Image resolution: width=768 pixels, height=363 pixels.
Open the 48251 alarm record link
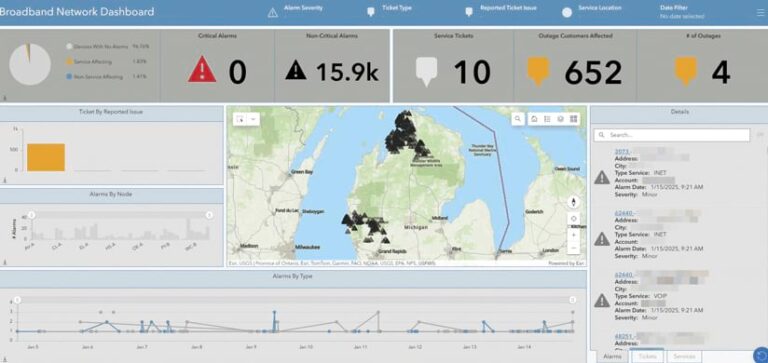pos(624,337)
